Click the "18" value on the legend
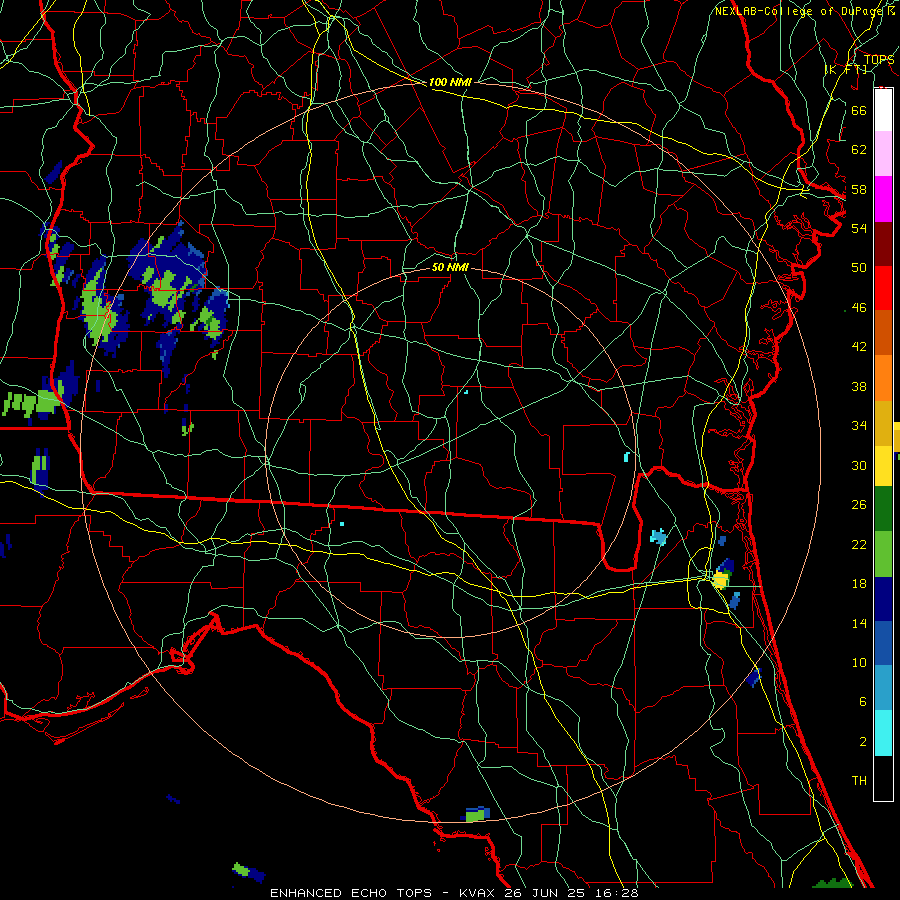This screenshot has width=900, height=900. 859,584
